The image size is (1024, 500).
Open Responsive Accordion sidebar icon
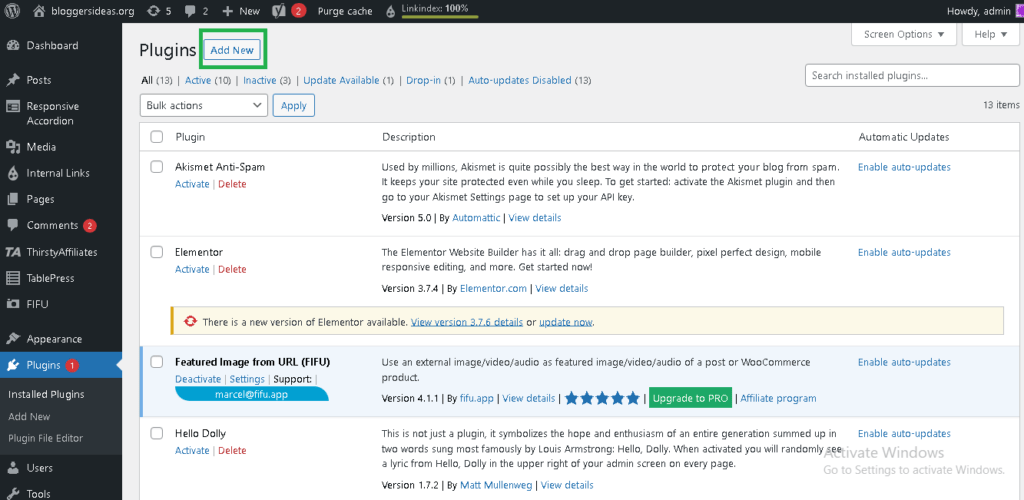12,106
